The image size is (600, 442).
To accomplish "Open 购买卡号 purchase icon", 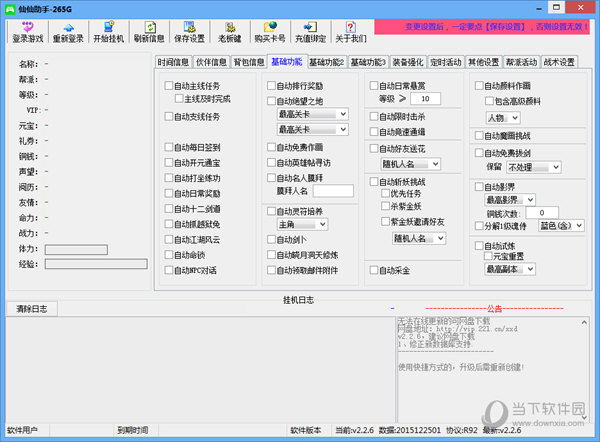I will pos(270,32).
